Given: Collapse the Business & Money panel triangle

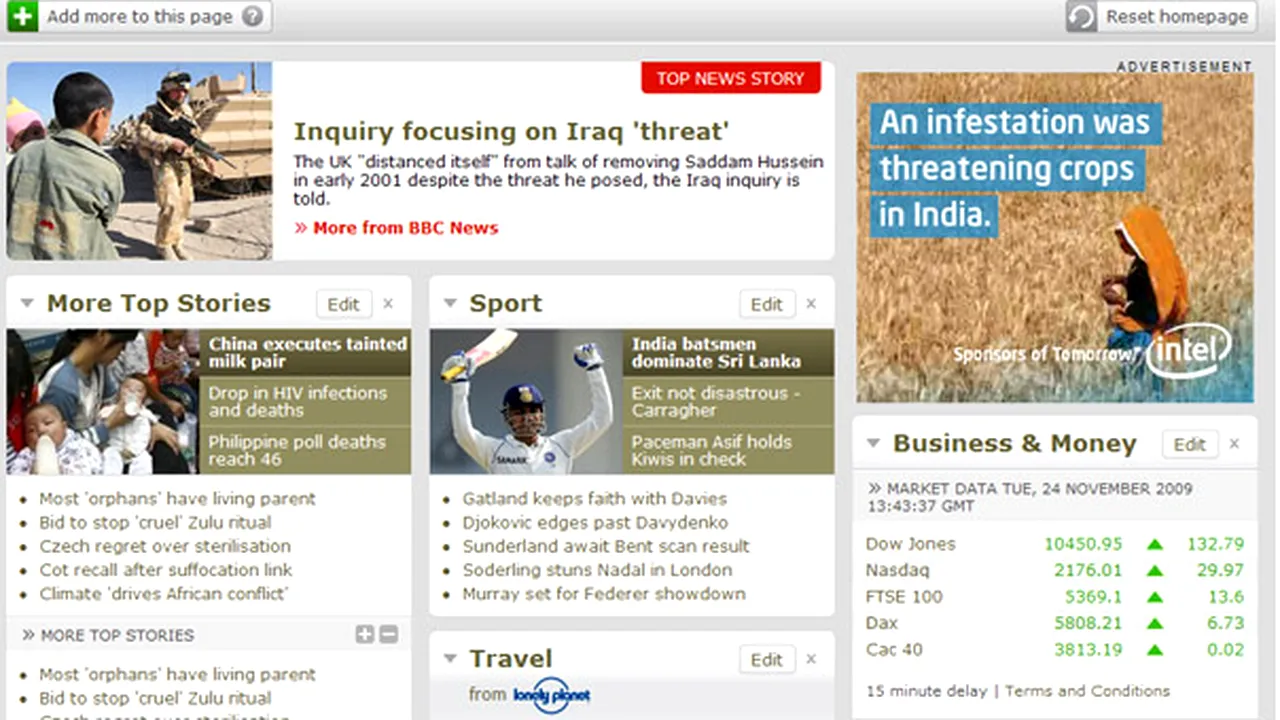Looking at the screenshot, I should click(873, 443).
